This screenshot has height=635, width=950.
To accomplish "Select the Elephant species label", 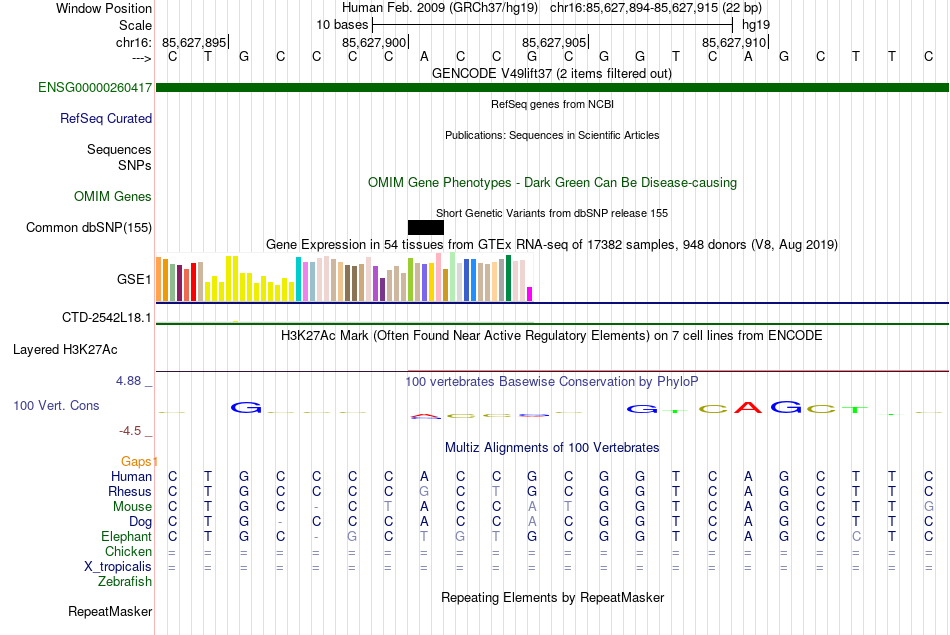I will [127, 536].
